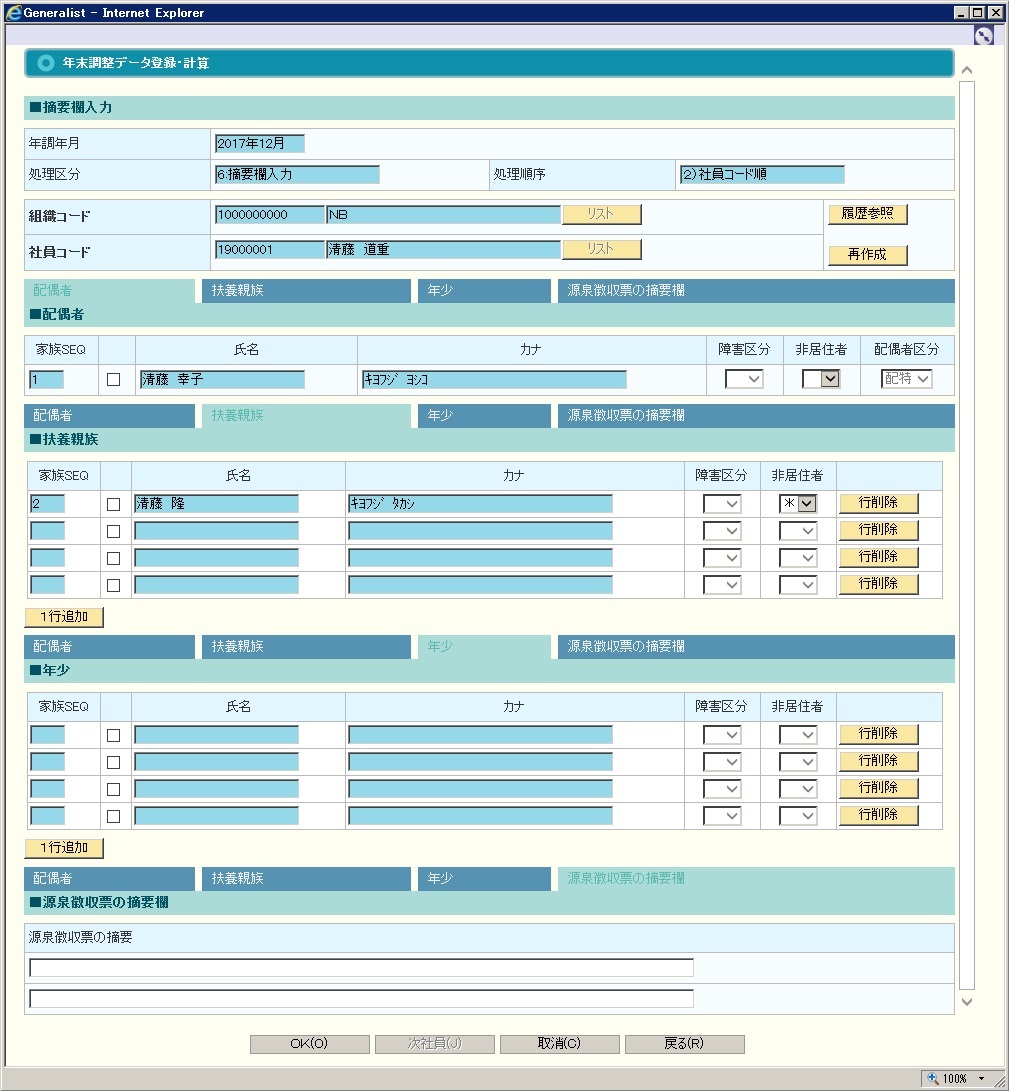
Task: Enable the first checkbox in 年少 table
Action: pos(113,735)
